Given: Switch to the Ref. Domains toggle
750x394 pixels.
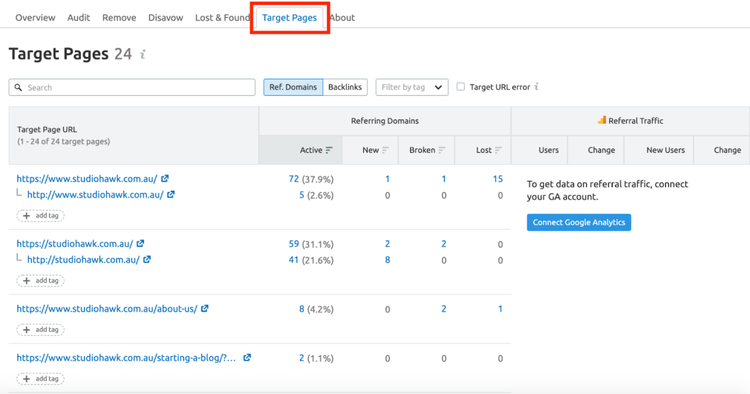Looking at the screenshot, I should (x=293, y=87).
